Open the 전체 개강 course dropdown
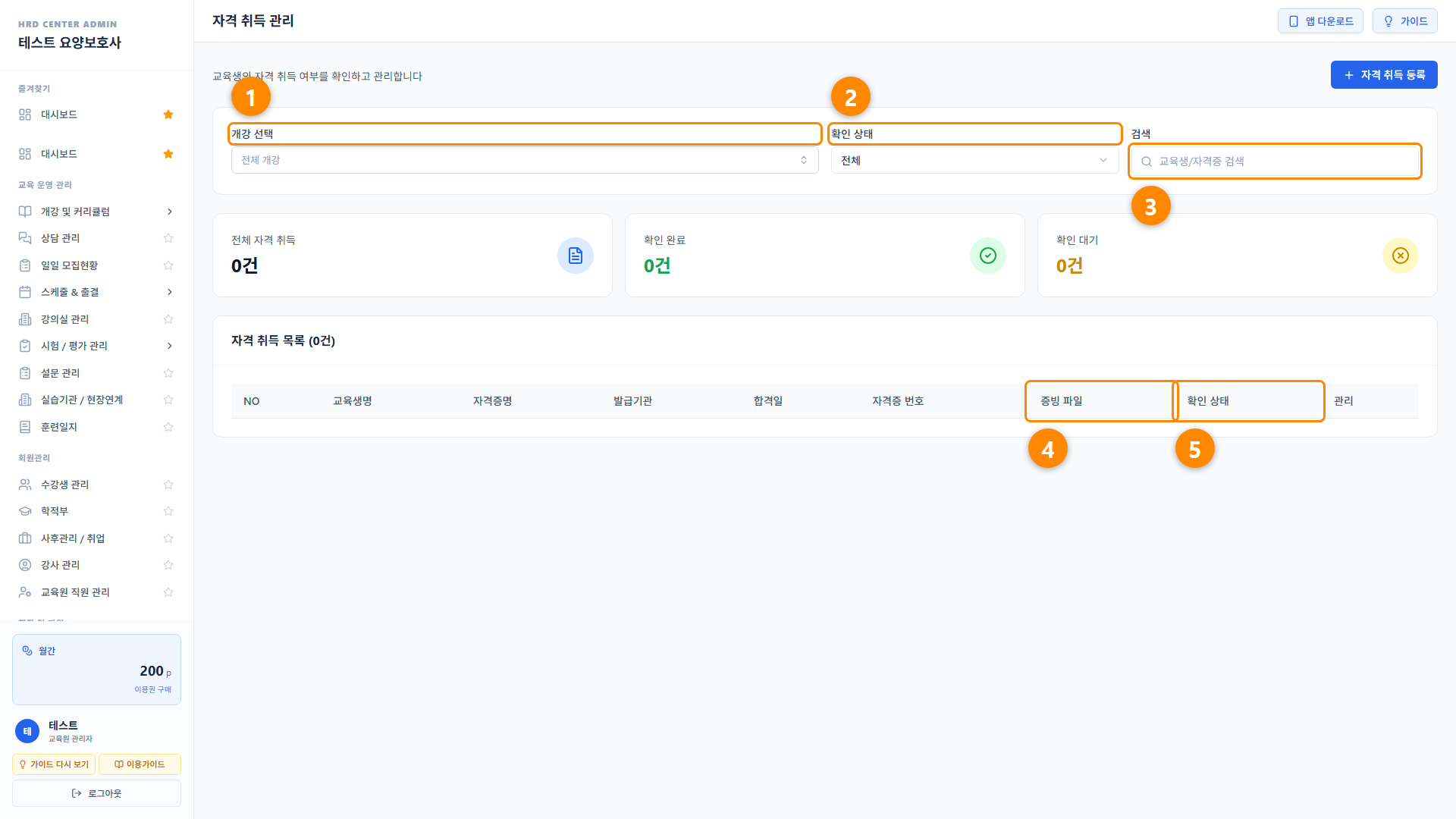Image resolution: width=1456 pixels, height=819 pixels. (525, 160)
